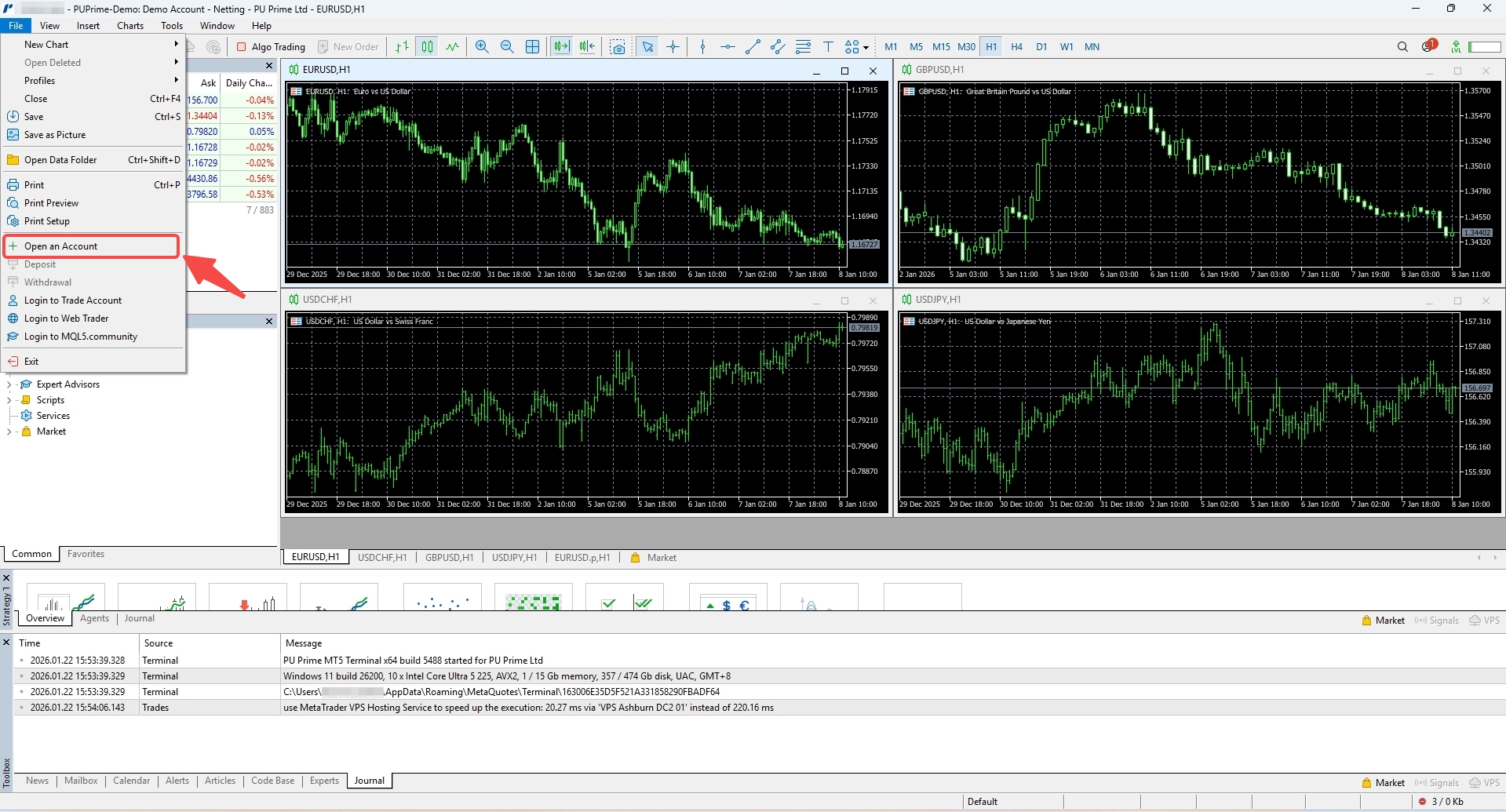Select Open an Account from the File menu
1506x812 pixels.
coord(60,246)
